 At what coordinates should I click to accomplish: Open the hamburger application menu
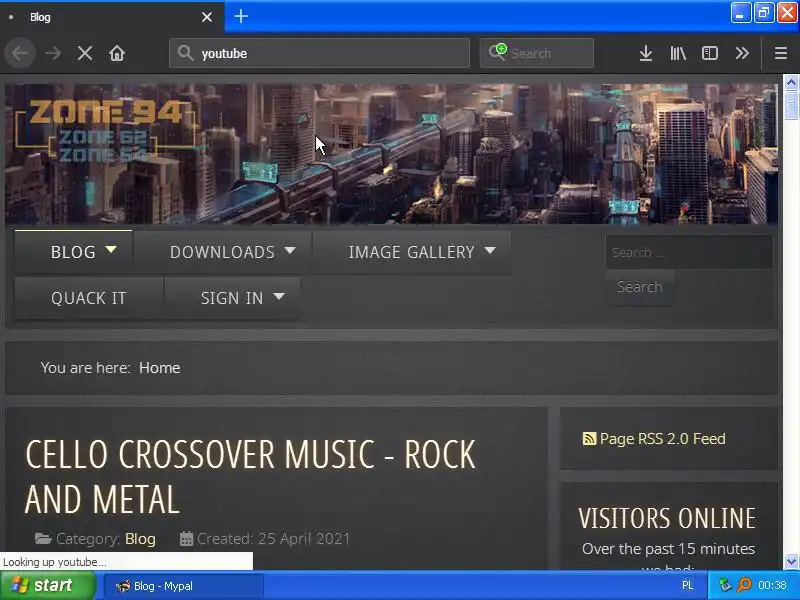(781, 53)
